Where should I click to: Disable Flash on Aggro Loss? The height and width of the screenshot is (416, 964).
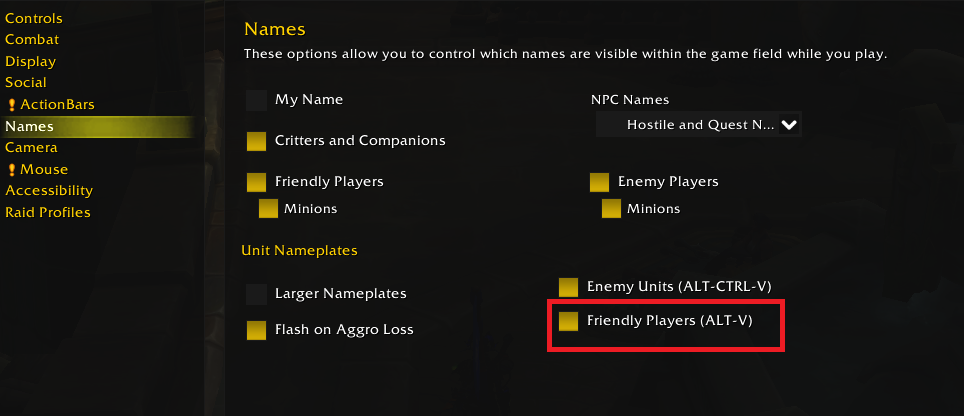tap(257, 330)
